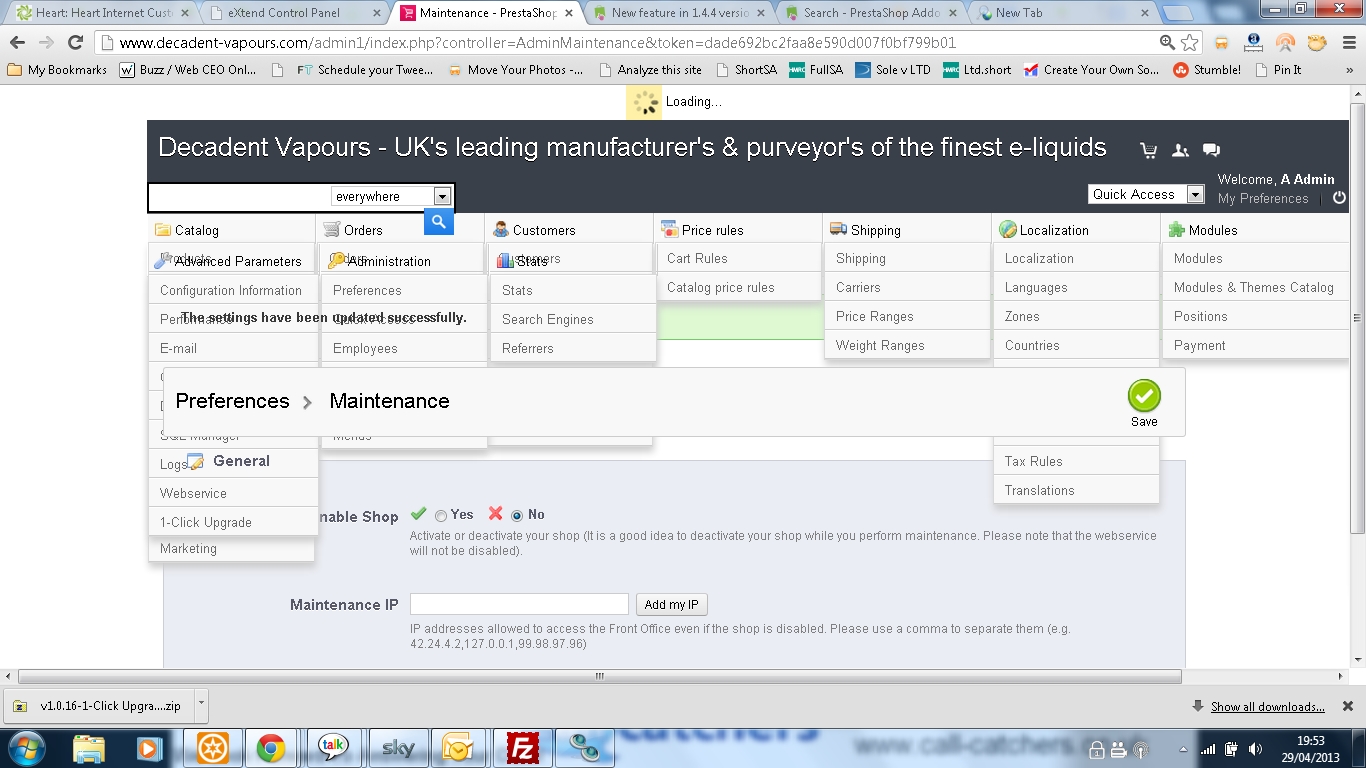Click the orange bus extension icon
This screenshot has width=1366, height=768.
1221,43
